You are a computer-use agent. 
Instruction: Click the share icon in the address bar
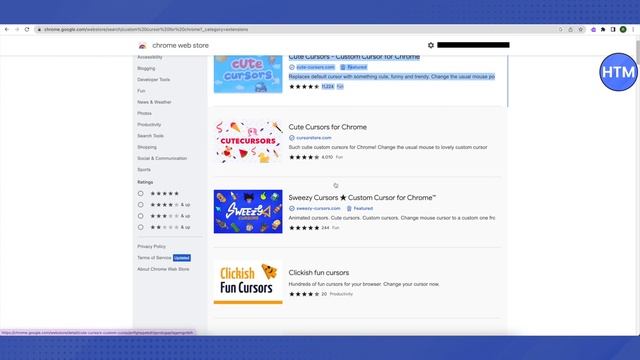pos(570,29)
